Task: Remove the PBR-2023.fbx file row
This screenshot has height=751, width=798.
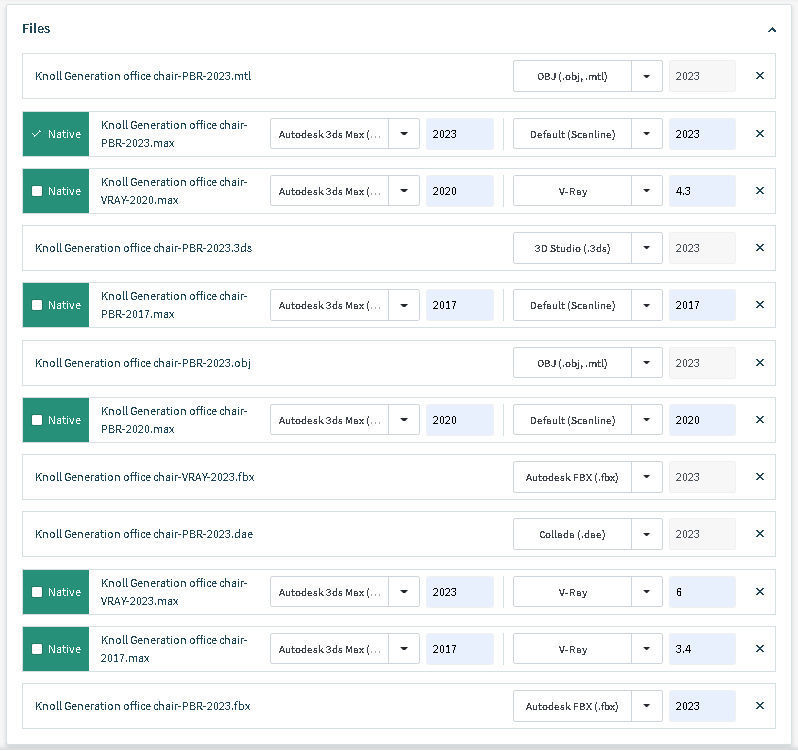Action: (760, 706)
